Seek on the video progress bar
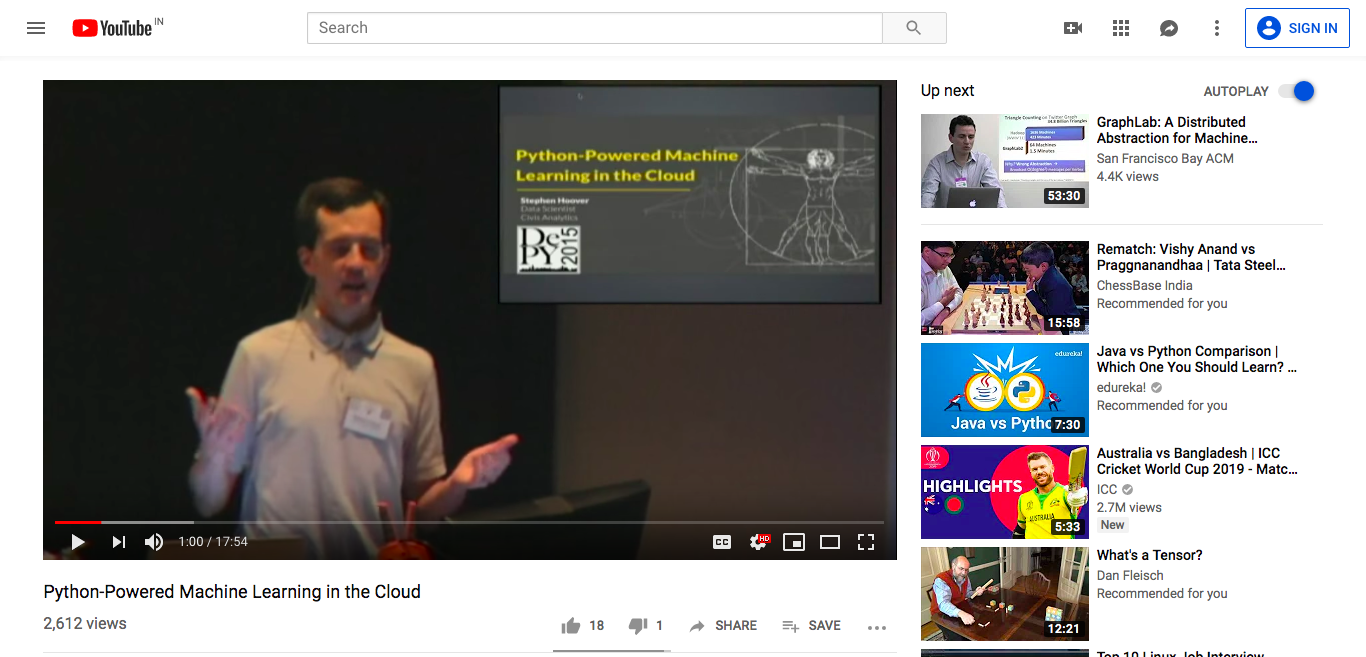The width and height of the screenshot is (1366, 657). [469, 522]
